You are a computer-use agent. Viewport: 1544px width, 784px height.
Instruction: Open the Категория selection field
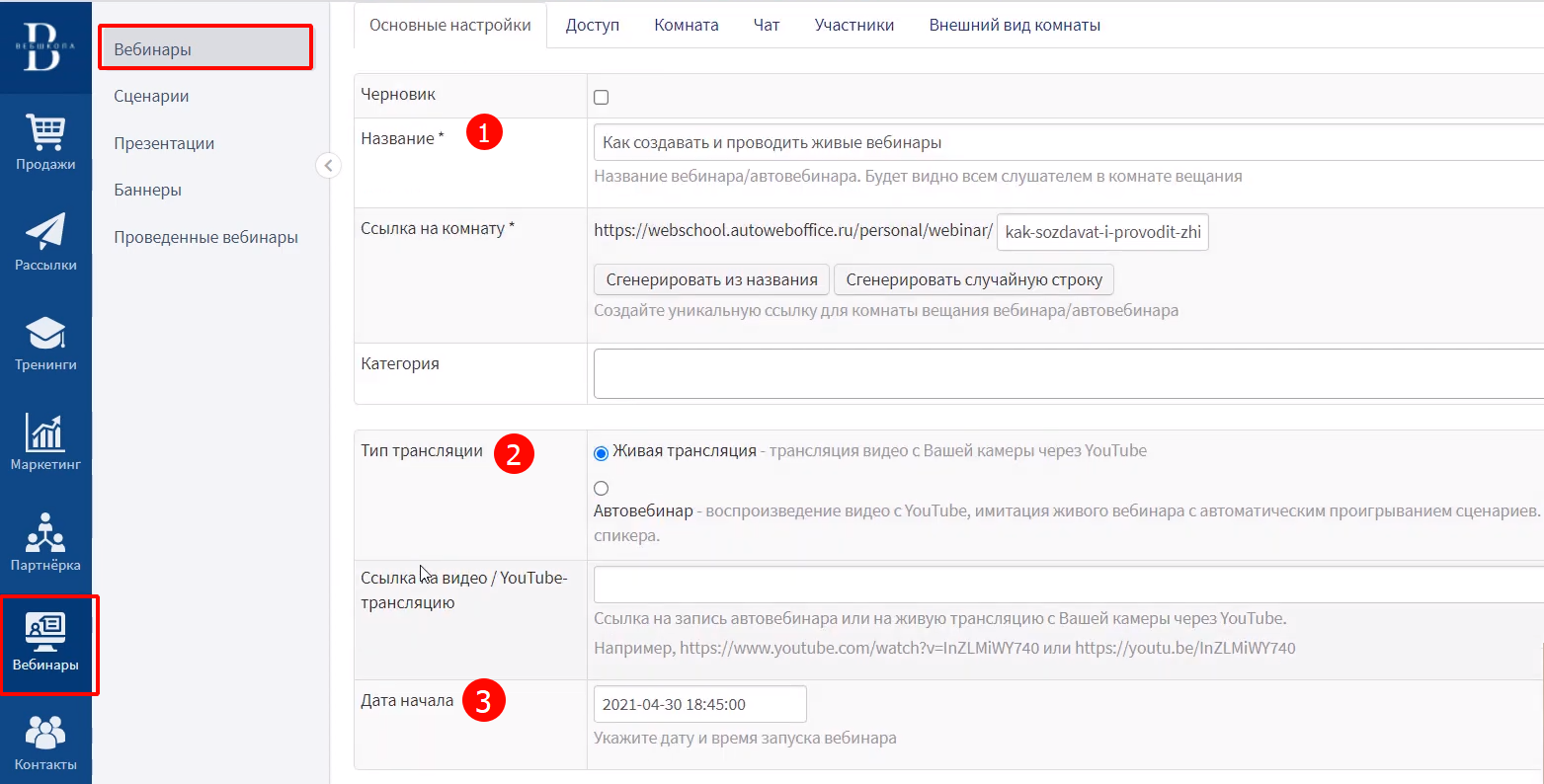coord(1067,373)
